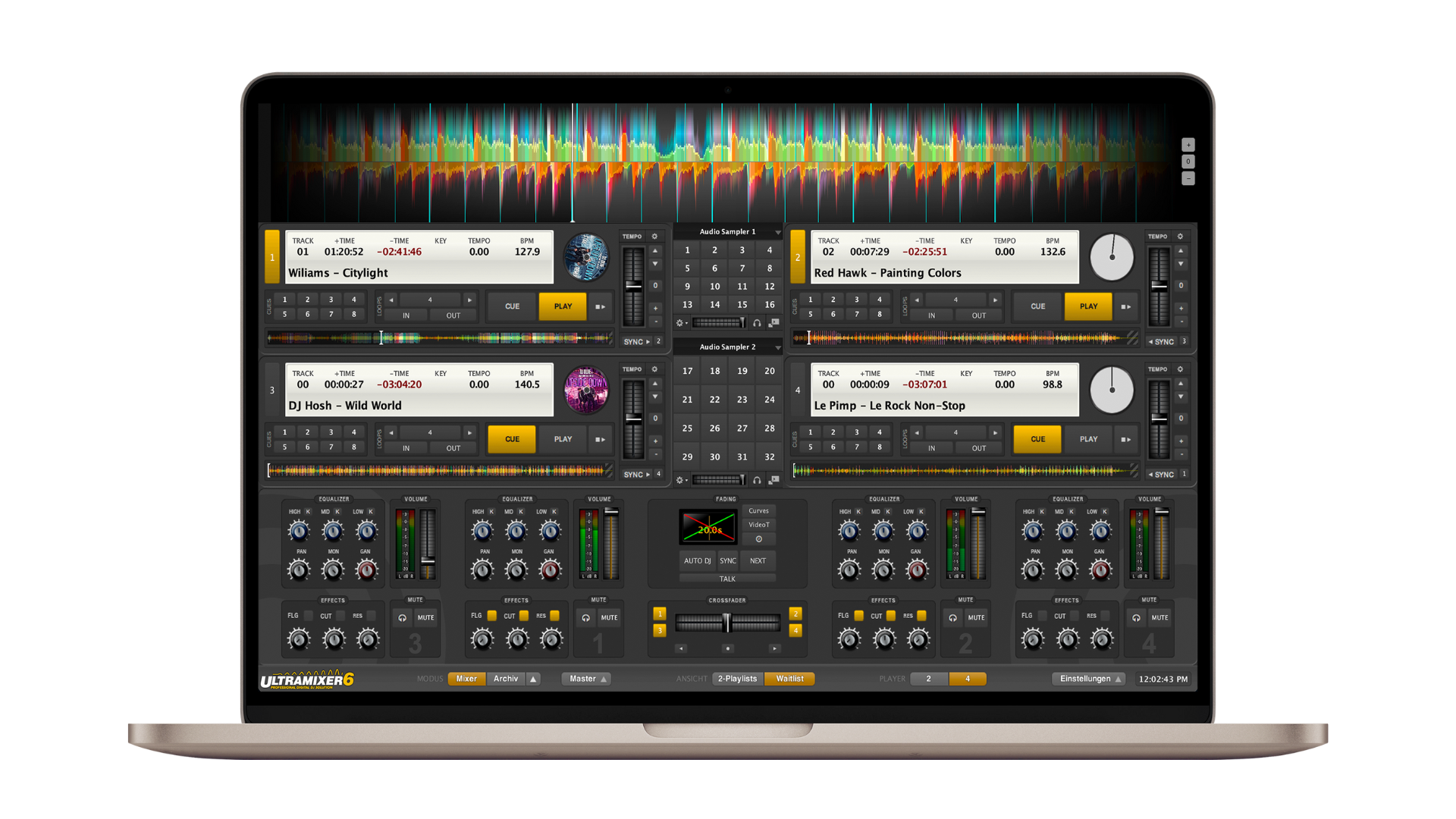
Task: Open the Master dropdown in bottom bar
Action: [x=587, y=679]
